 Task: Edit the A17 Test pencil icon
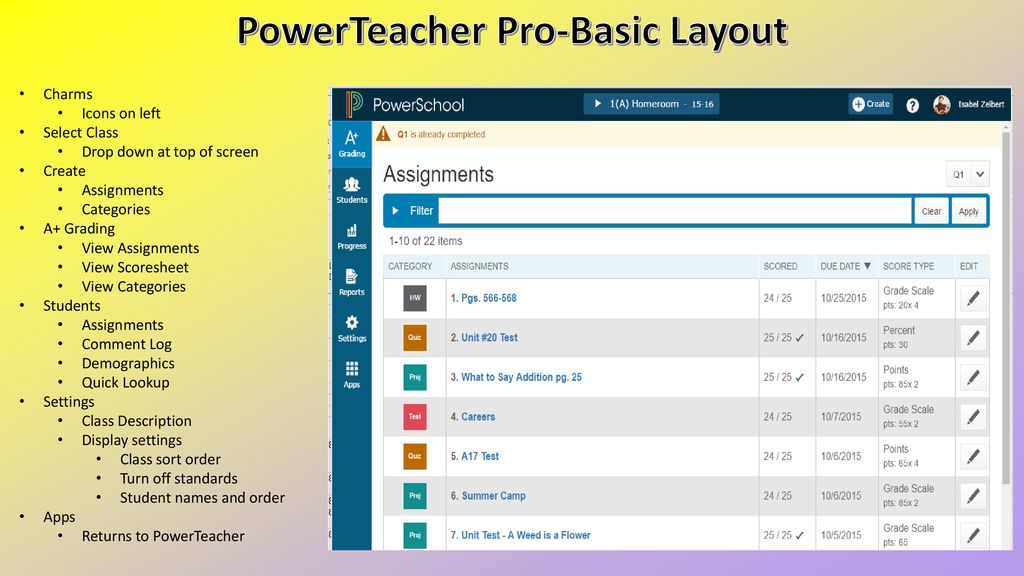click(973, 456)
